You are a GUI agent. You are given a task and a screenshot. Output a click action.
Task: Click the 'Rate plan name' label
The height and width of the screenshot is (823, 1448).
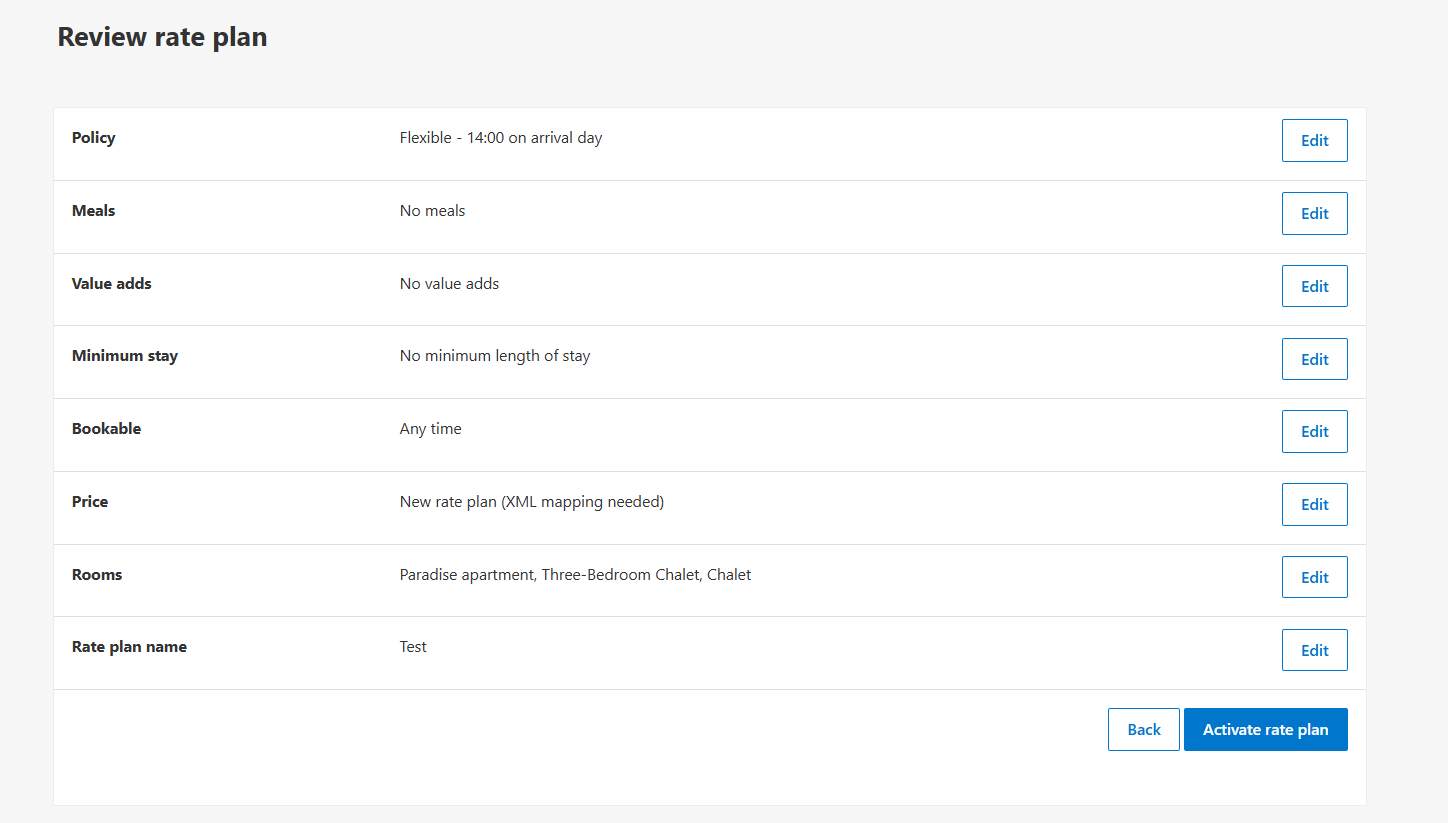pyautogui.click(x=129, y=647)
